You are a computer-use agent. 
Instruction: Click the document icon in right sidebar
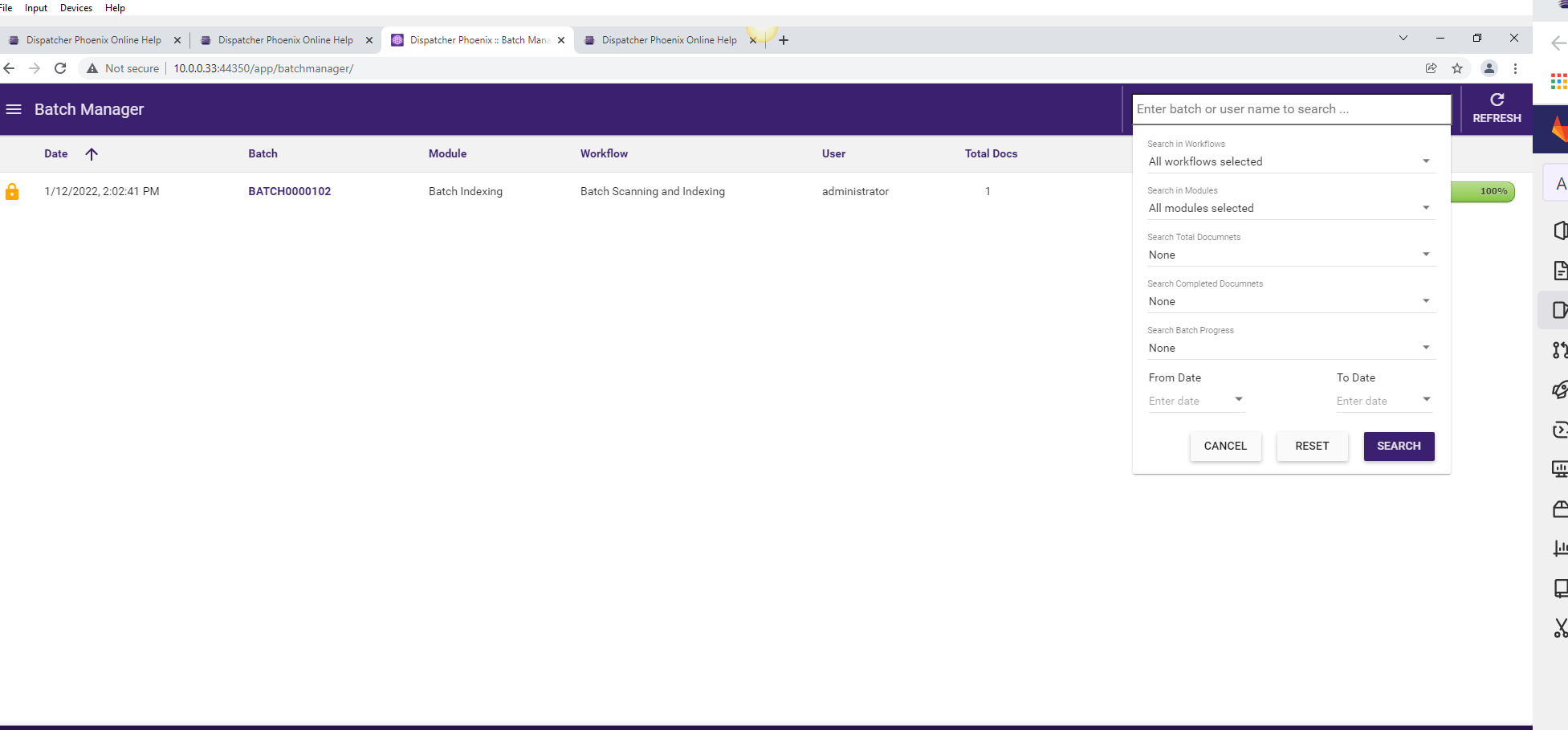click(x=1560, y=271)
